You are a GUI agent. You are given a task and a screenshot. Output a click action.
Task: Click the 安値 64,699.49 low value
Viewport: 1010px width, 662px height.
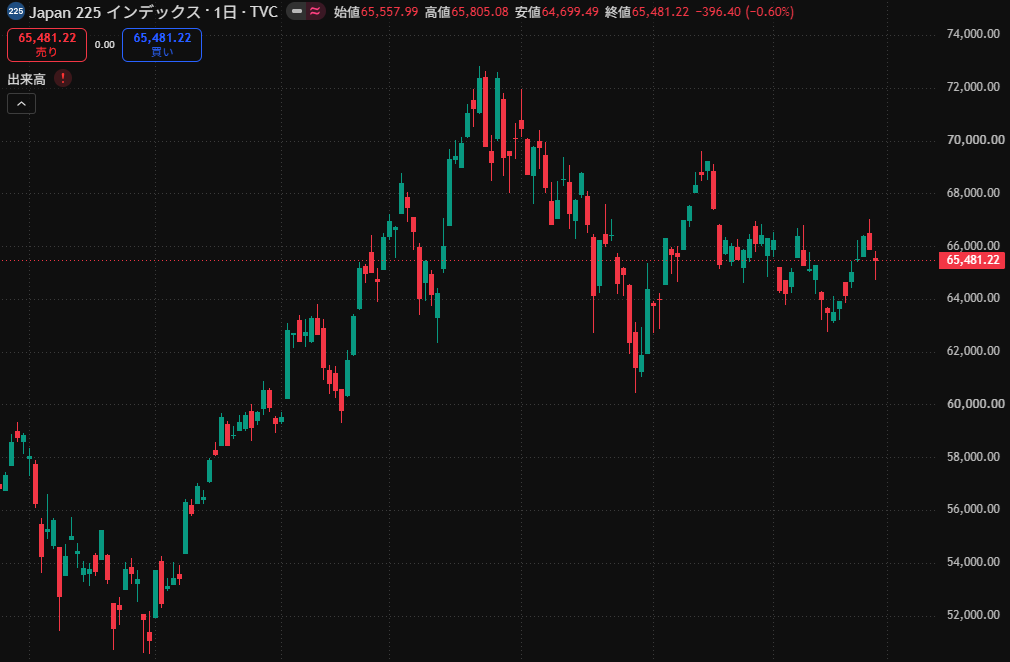click(557, 12)
